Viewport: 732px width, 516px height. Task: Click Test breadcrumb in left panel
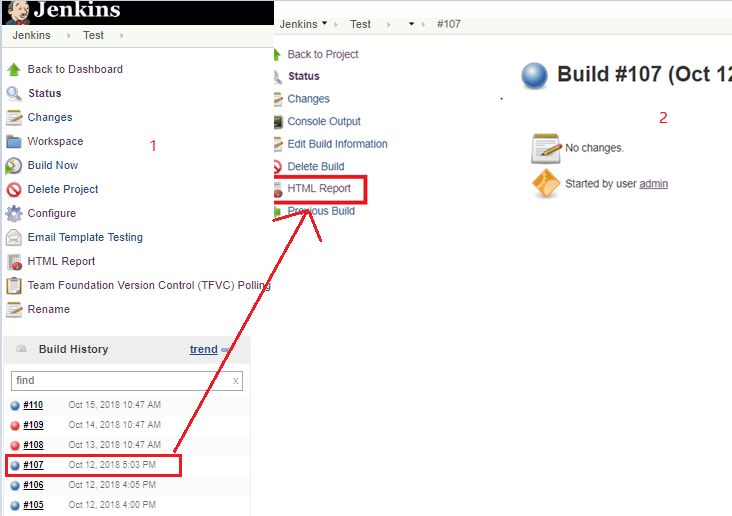tap(93, 35)
